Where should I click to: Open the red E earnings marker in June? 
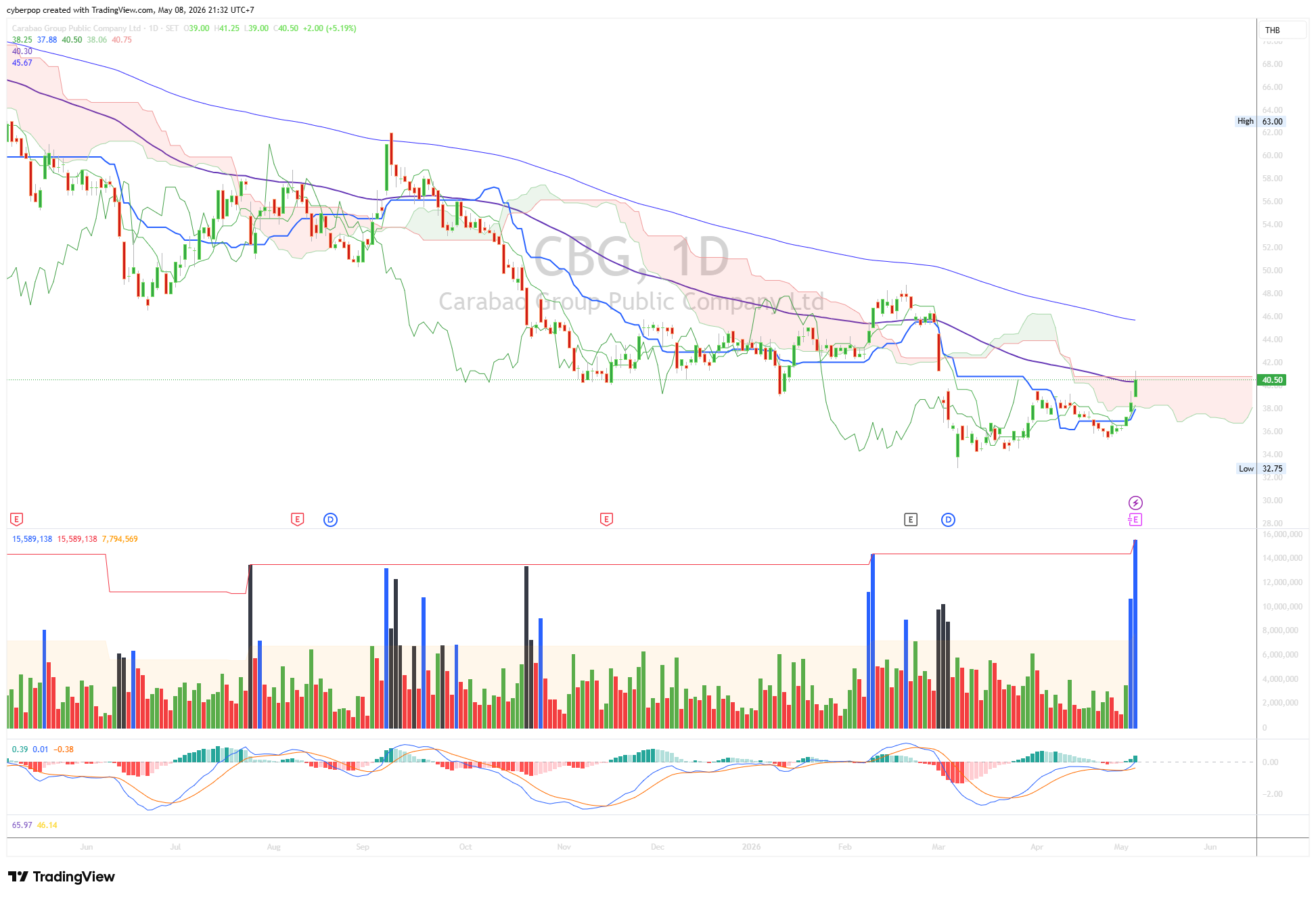(x=17, y=520)
